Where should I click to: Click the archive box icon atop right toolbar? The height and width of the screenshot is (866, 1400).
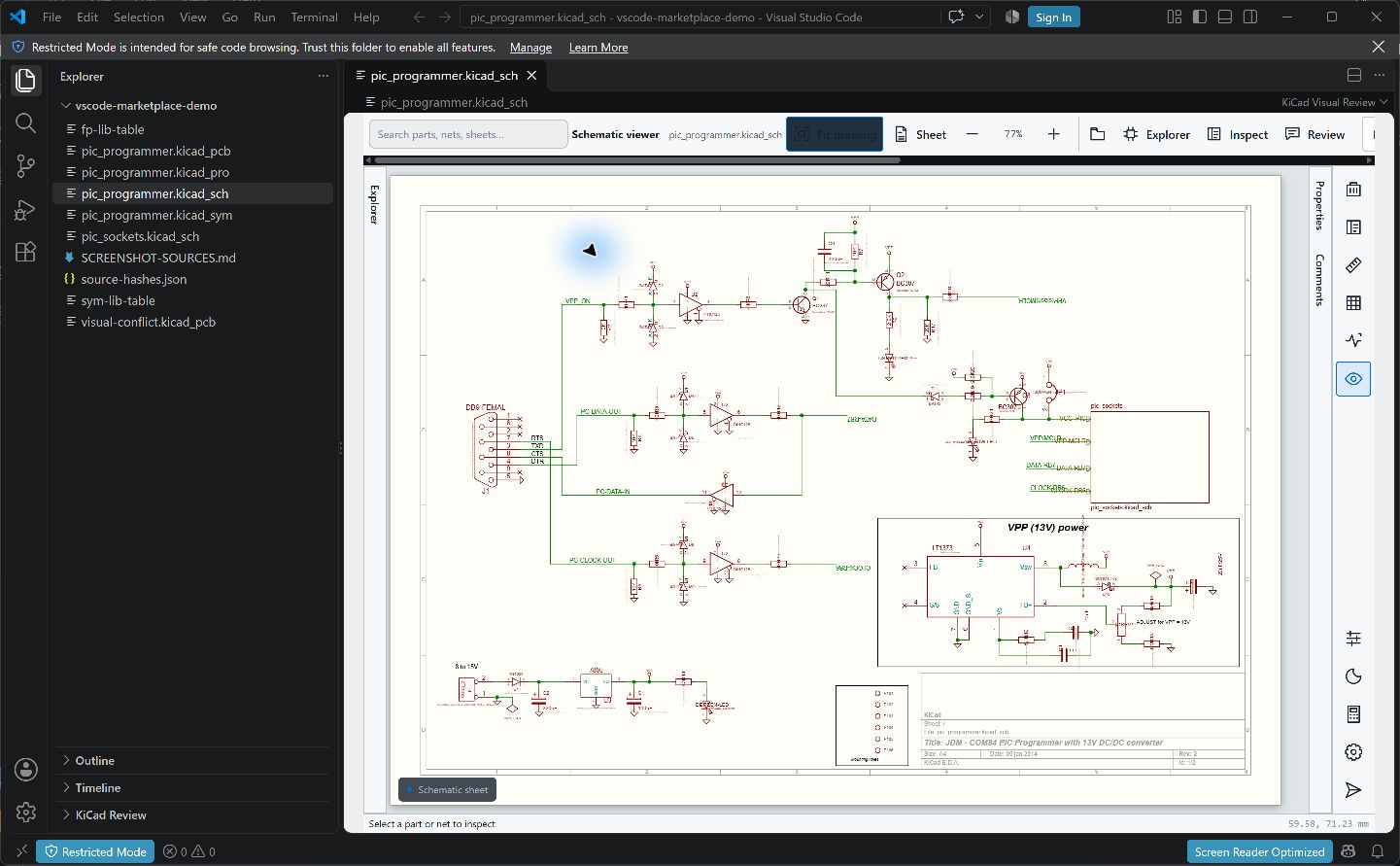tap(1353, 189)
